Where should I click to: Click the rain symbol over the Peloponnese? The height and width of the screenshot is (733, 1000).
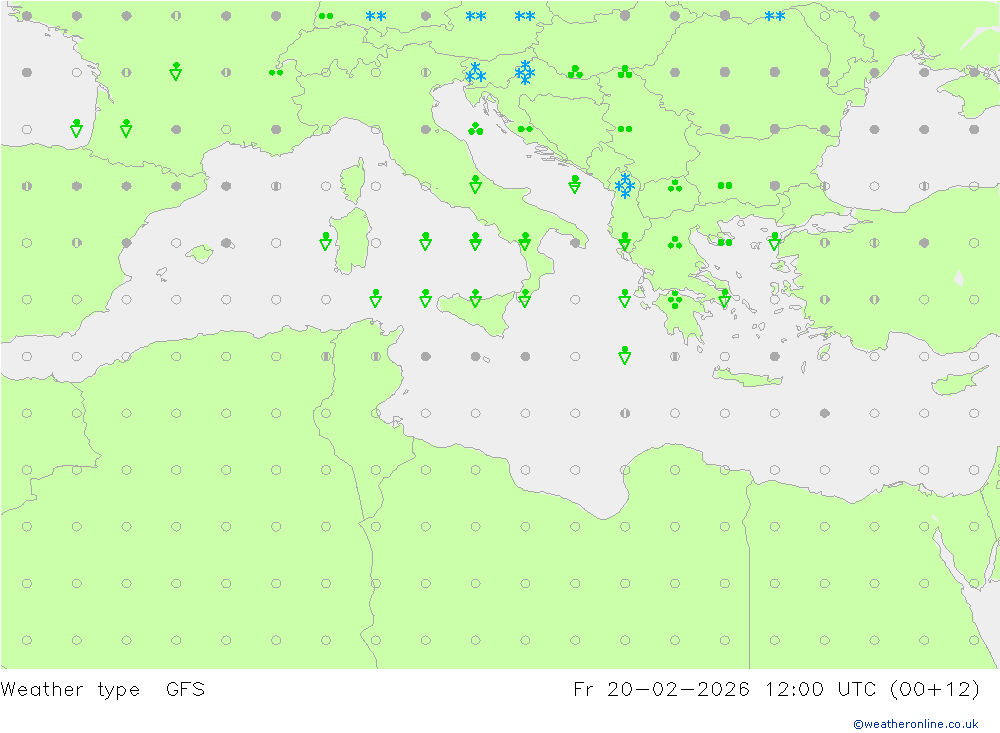coord(675,299)
